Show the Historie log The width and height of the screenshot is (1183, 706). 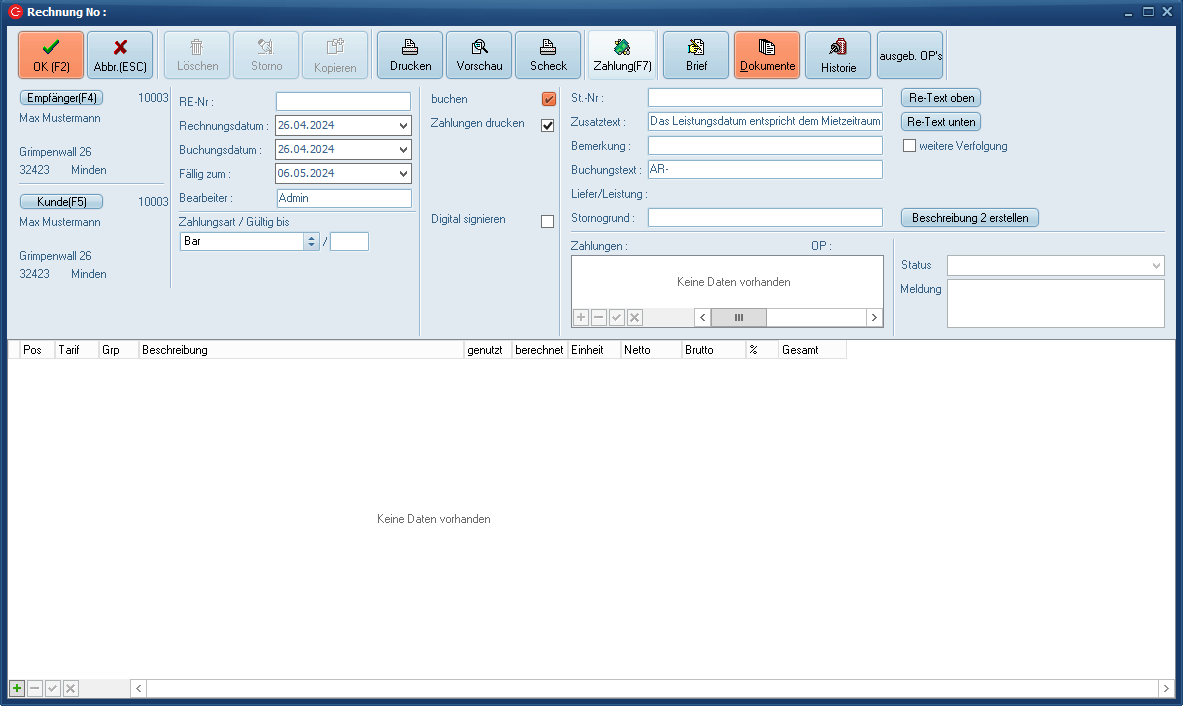point(838,55)
